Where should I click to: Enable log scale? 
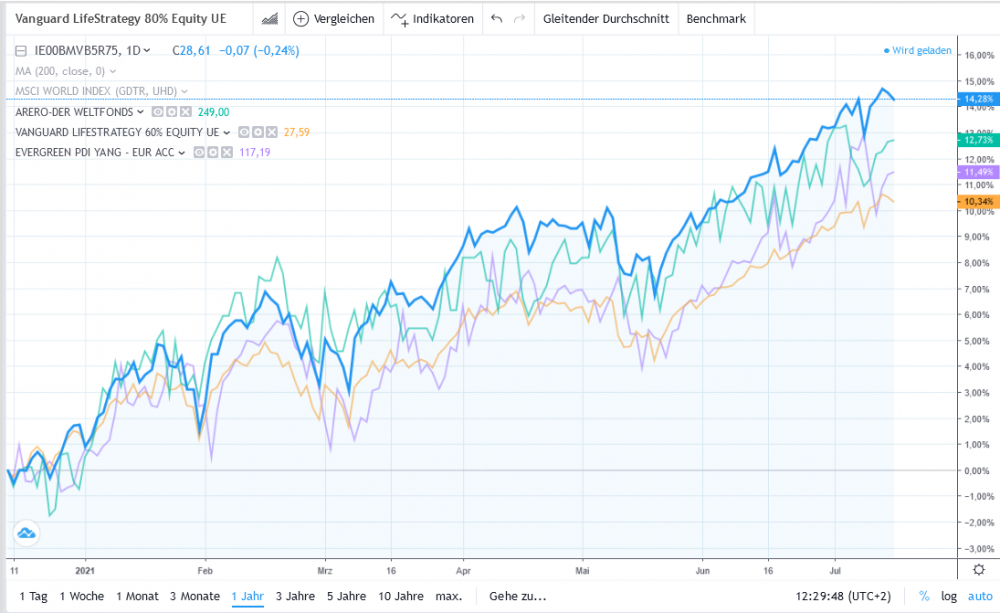pyautogui.click(x=948, y=595)
